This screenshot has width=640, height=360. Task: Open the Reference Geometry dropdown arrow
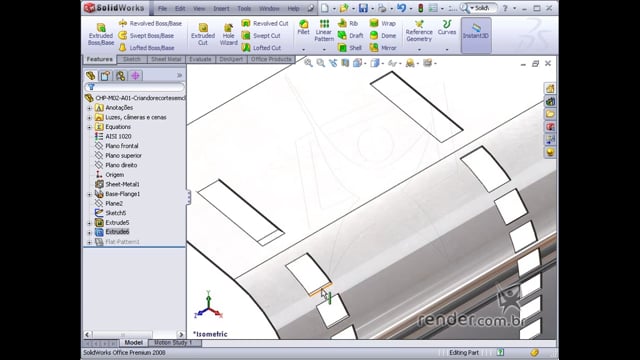419,50
